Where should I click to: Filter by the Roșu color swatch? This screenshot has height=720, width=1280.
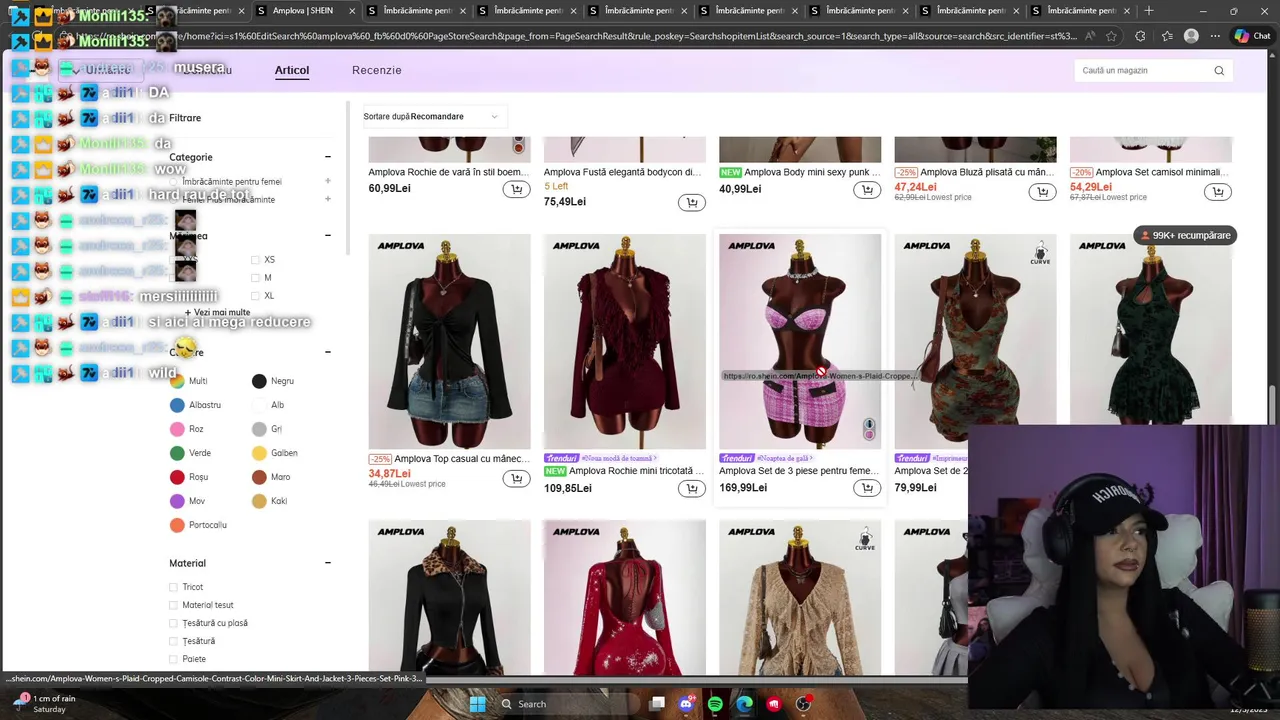click(x=177, y=477)
